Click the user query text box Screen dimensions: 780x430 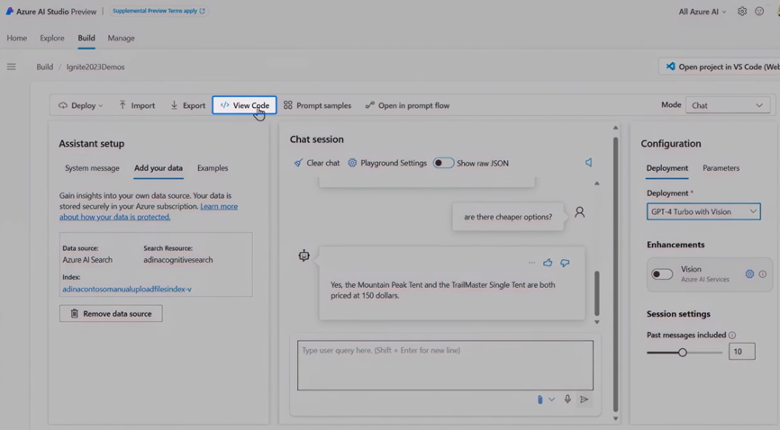pos(445,365)
